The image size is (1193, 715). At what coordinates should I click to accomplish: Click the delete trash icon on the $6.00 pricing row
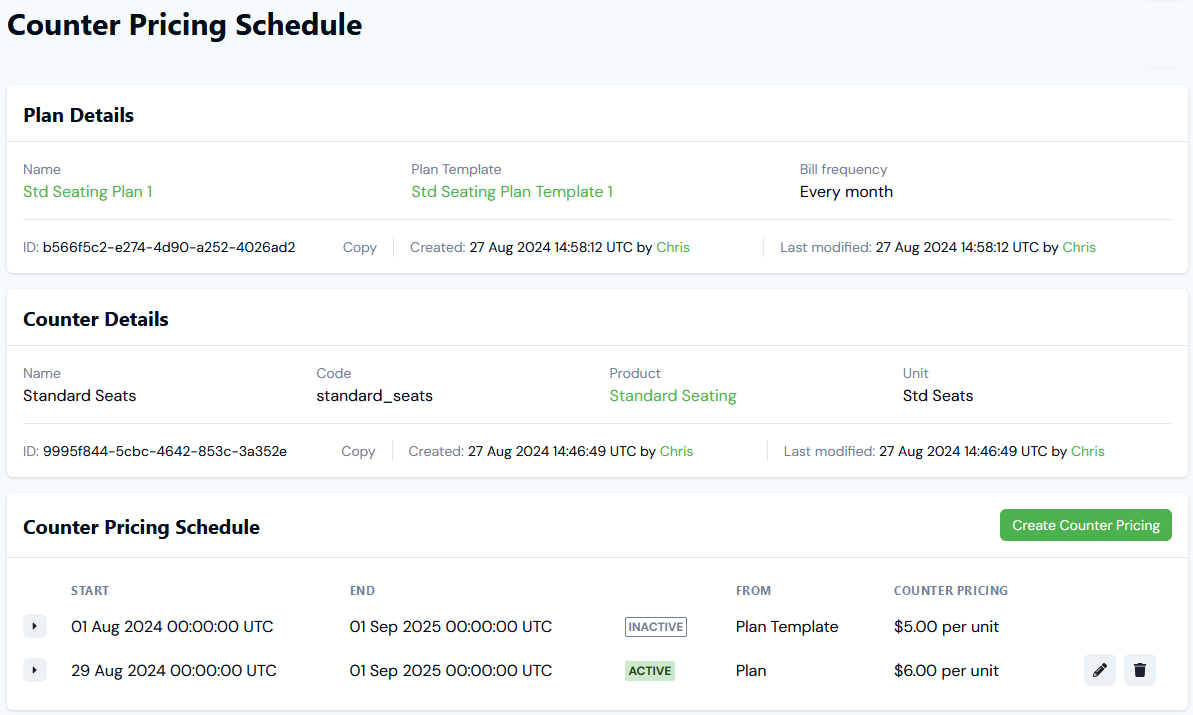coord(1139,670)
